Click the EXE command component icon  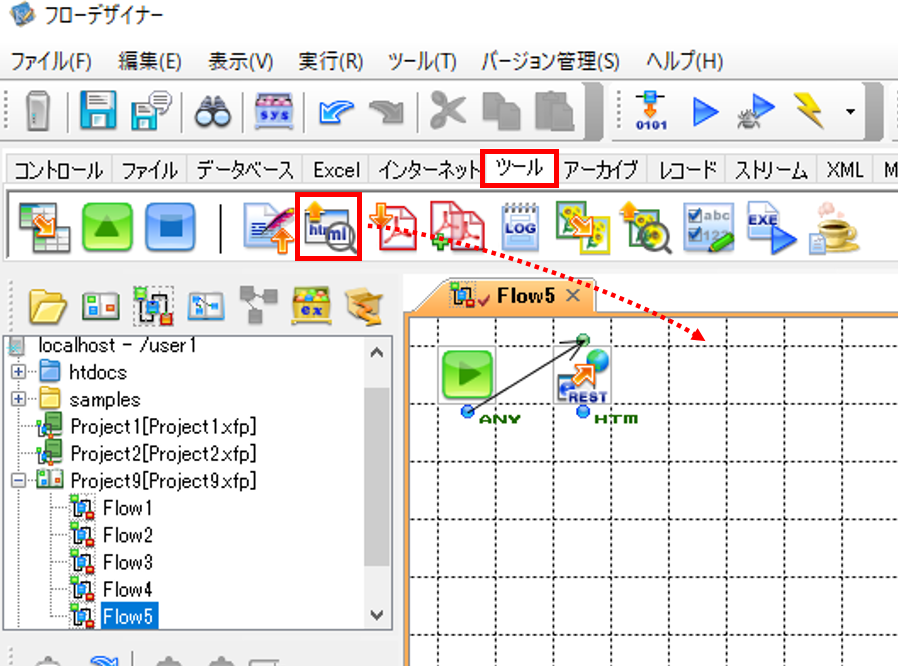point(771,227)
